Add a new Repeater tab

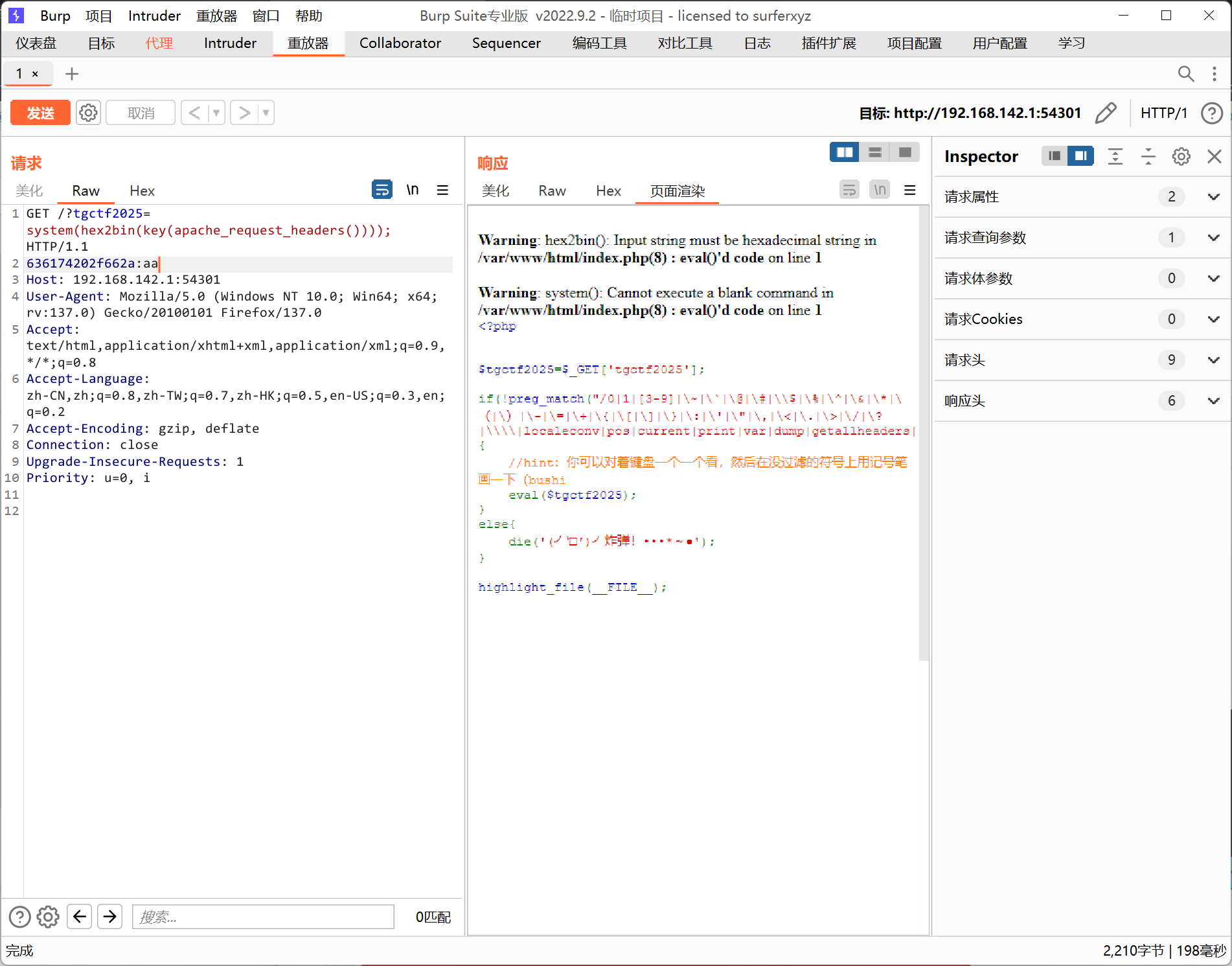(72, 74)
